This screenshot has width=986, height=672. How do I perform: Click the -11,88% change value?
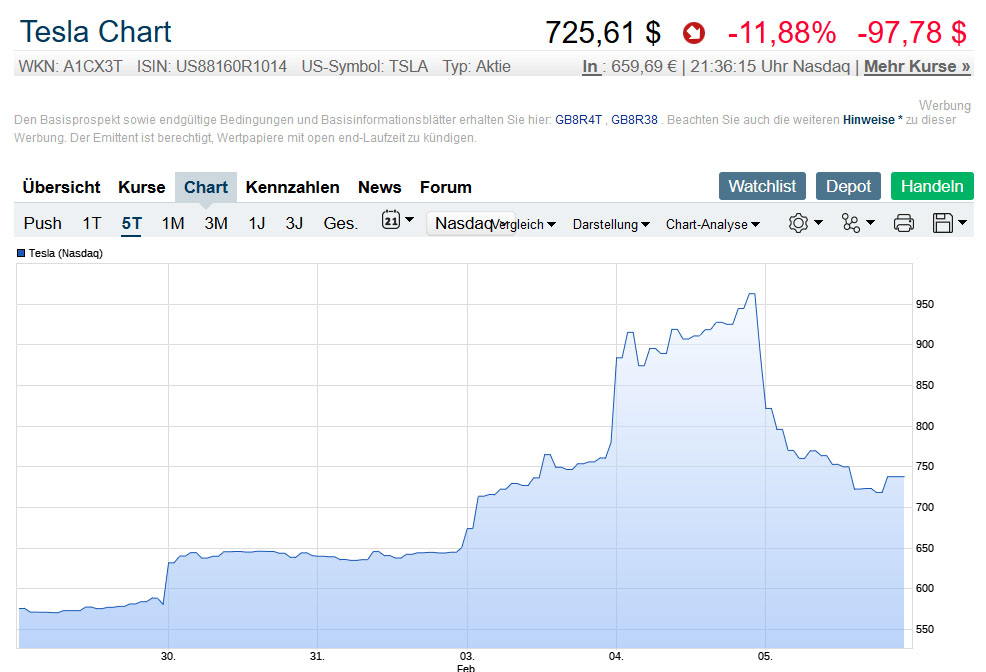coord(782,33)
